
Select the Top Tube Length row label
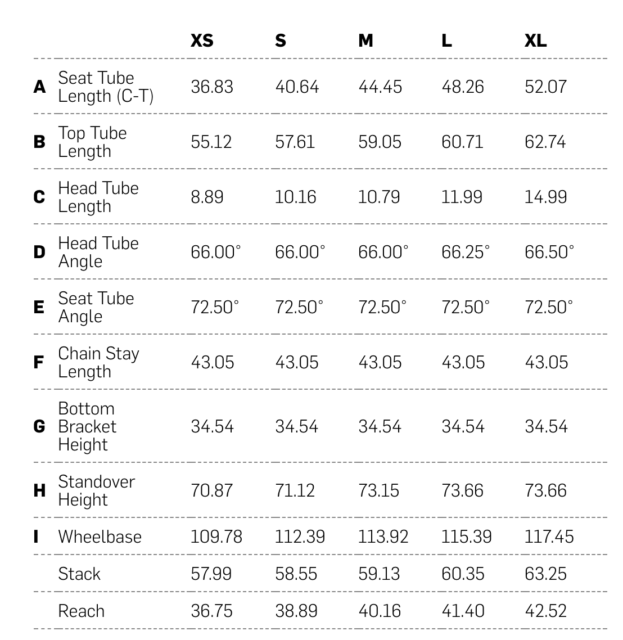click(92, 142)
